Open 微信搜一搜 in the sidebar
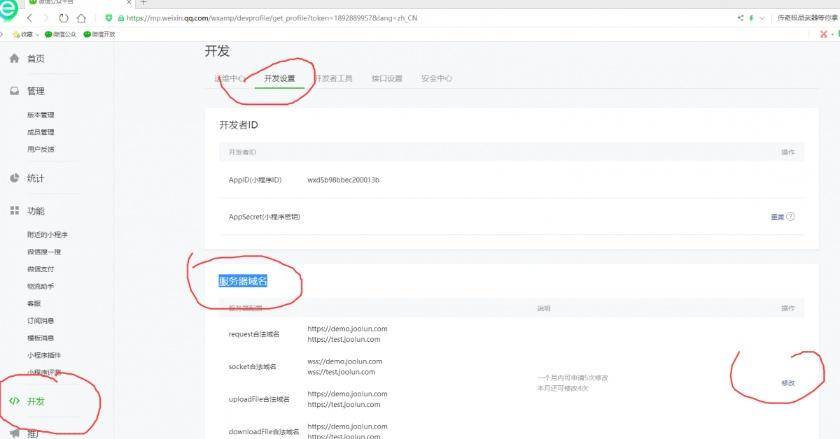Screen dimensions: 840x439 point(44,252)
